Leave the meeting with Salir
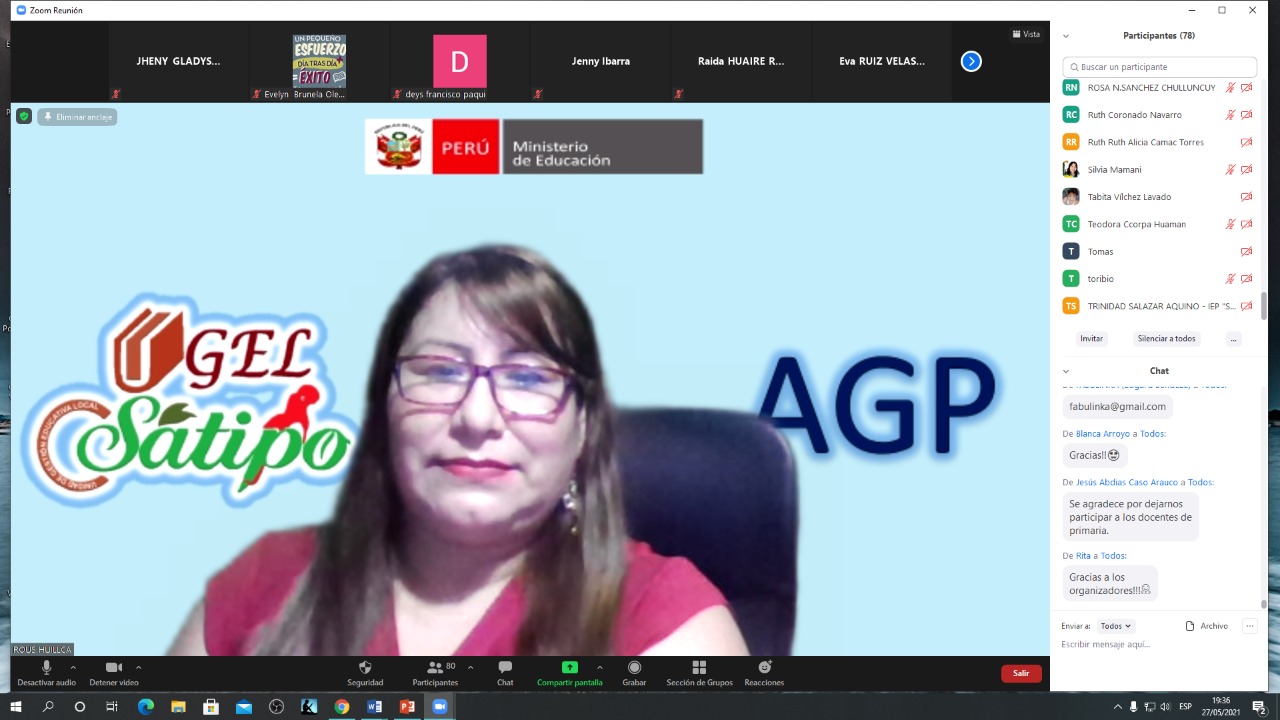This screenshot has width=1280, height=720. point(1021,673)
